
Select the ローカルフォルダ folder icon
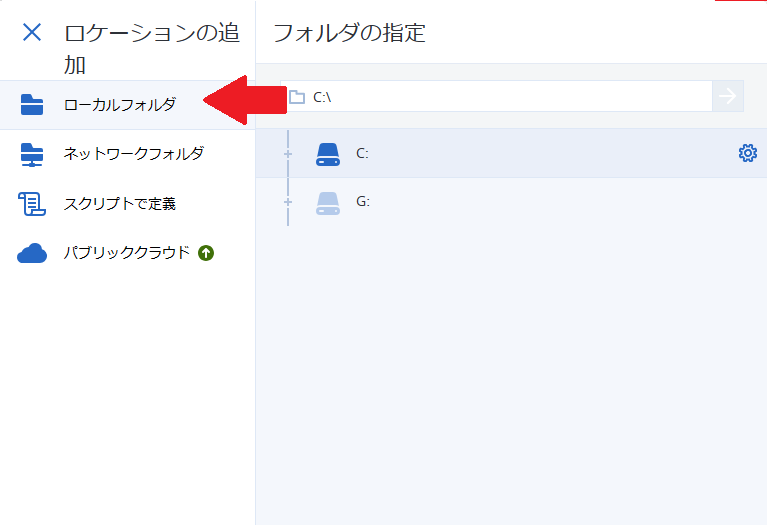pyautogui.click(x=32, y=105)
